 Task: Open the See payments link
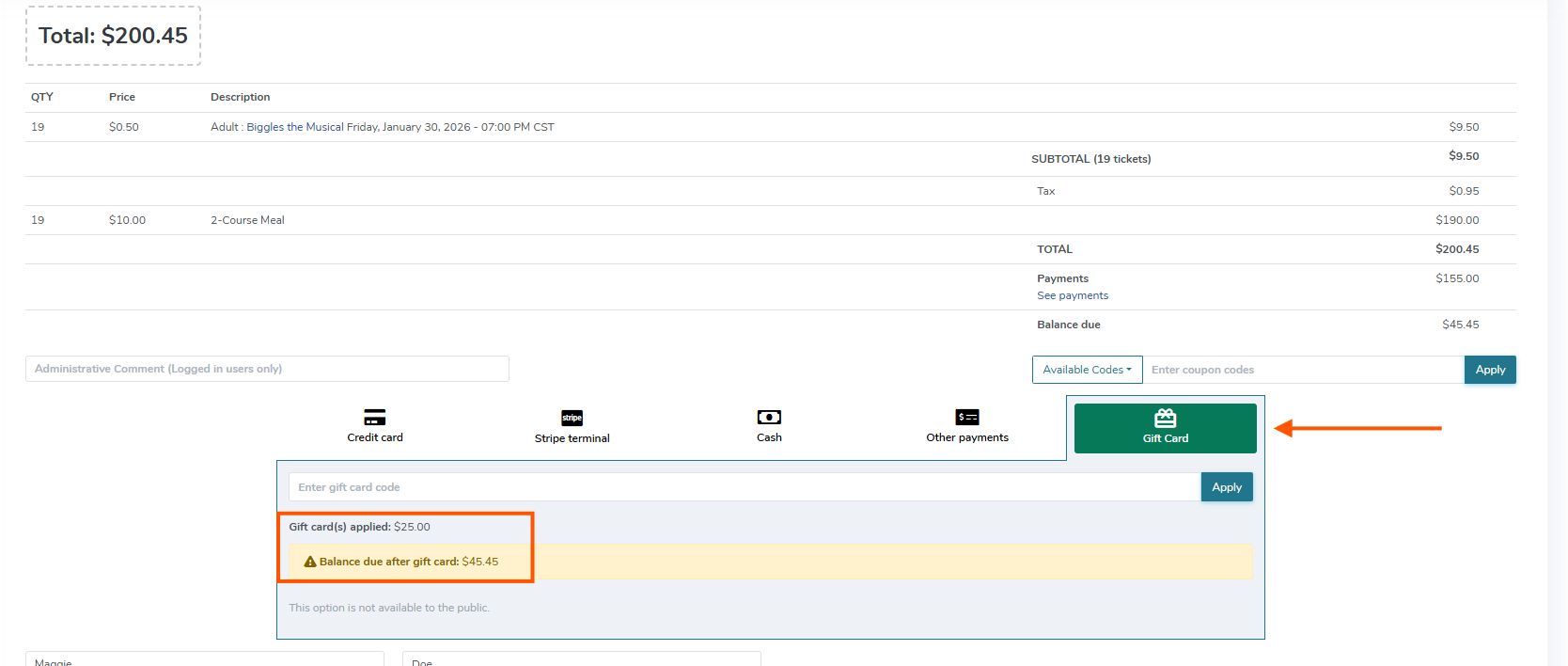(x=1073, y=295)
